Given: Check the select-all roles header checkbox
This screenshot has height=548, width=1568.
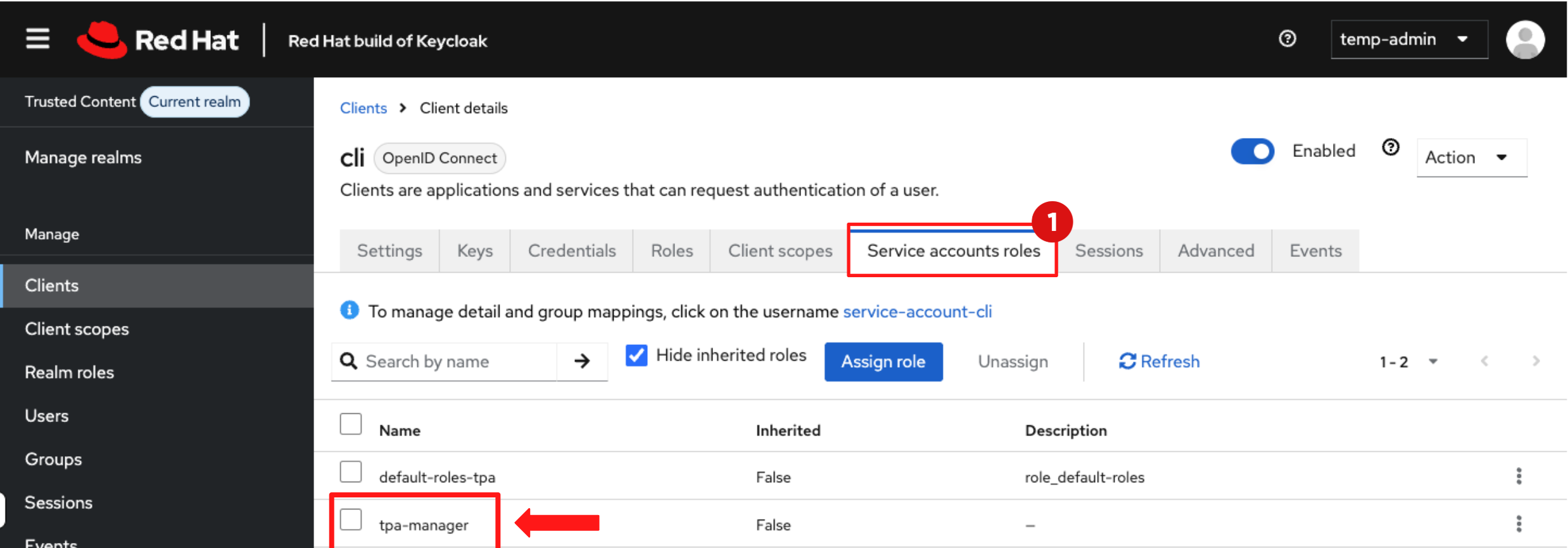Looking at the screenshot, I should (351, 424).
